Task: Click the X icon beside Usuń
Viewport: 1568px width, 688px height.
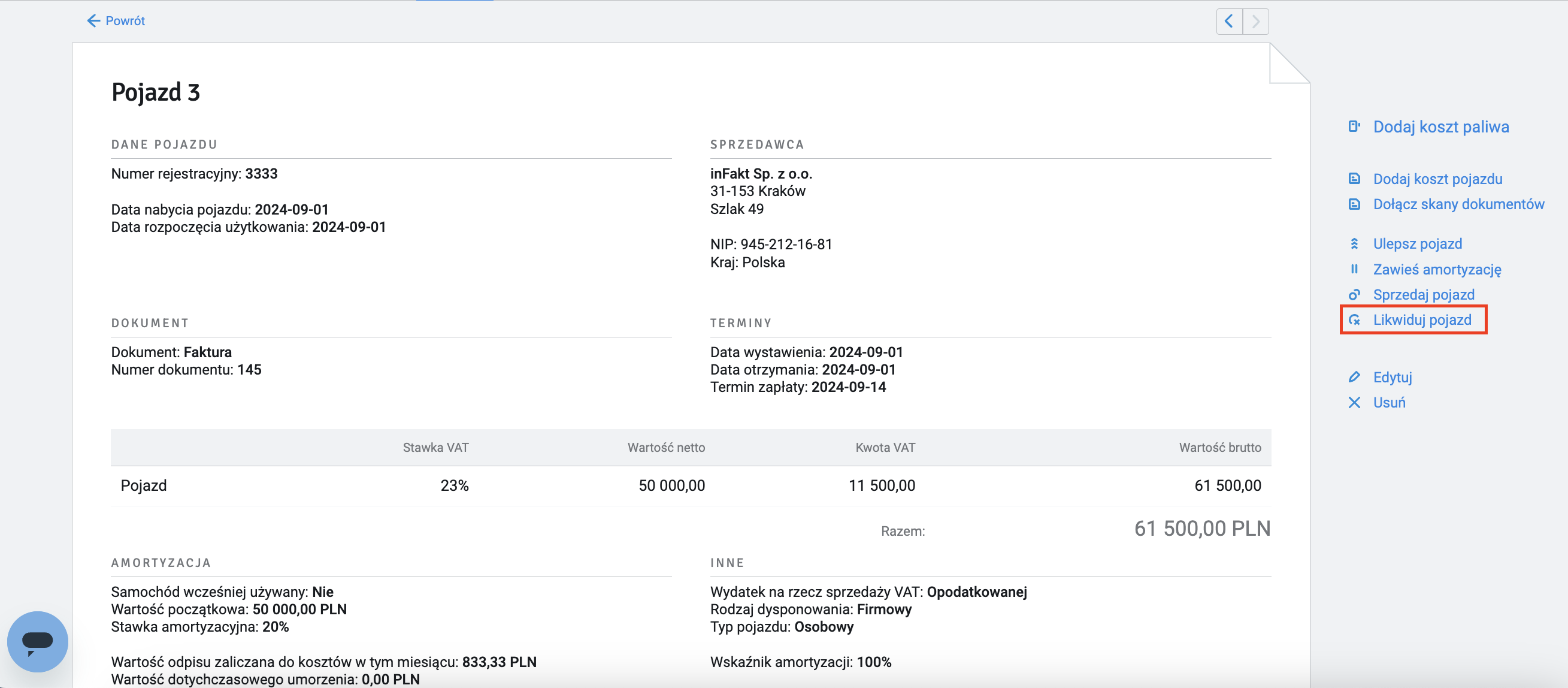Action: (1354, 403)
